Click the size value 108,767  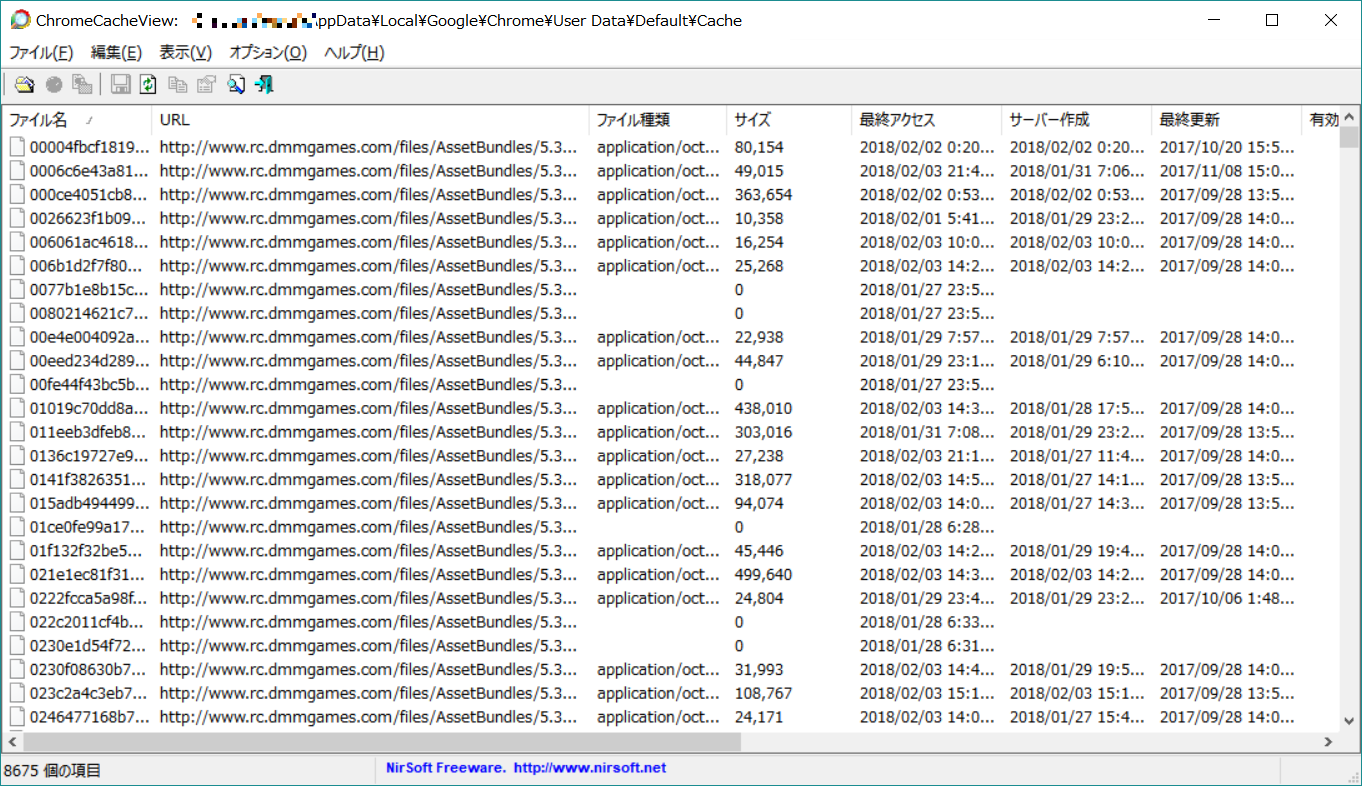763,694
